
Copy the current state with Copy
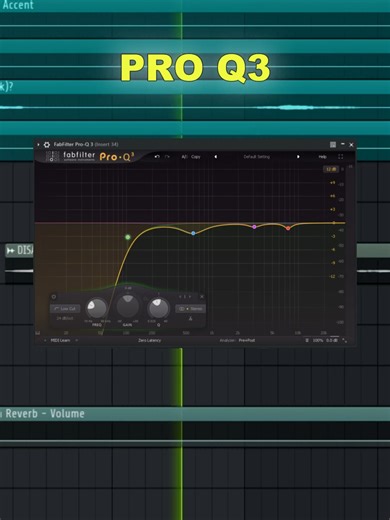(x=196, y=157)
